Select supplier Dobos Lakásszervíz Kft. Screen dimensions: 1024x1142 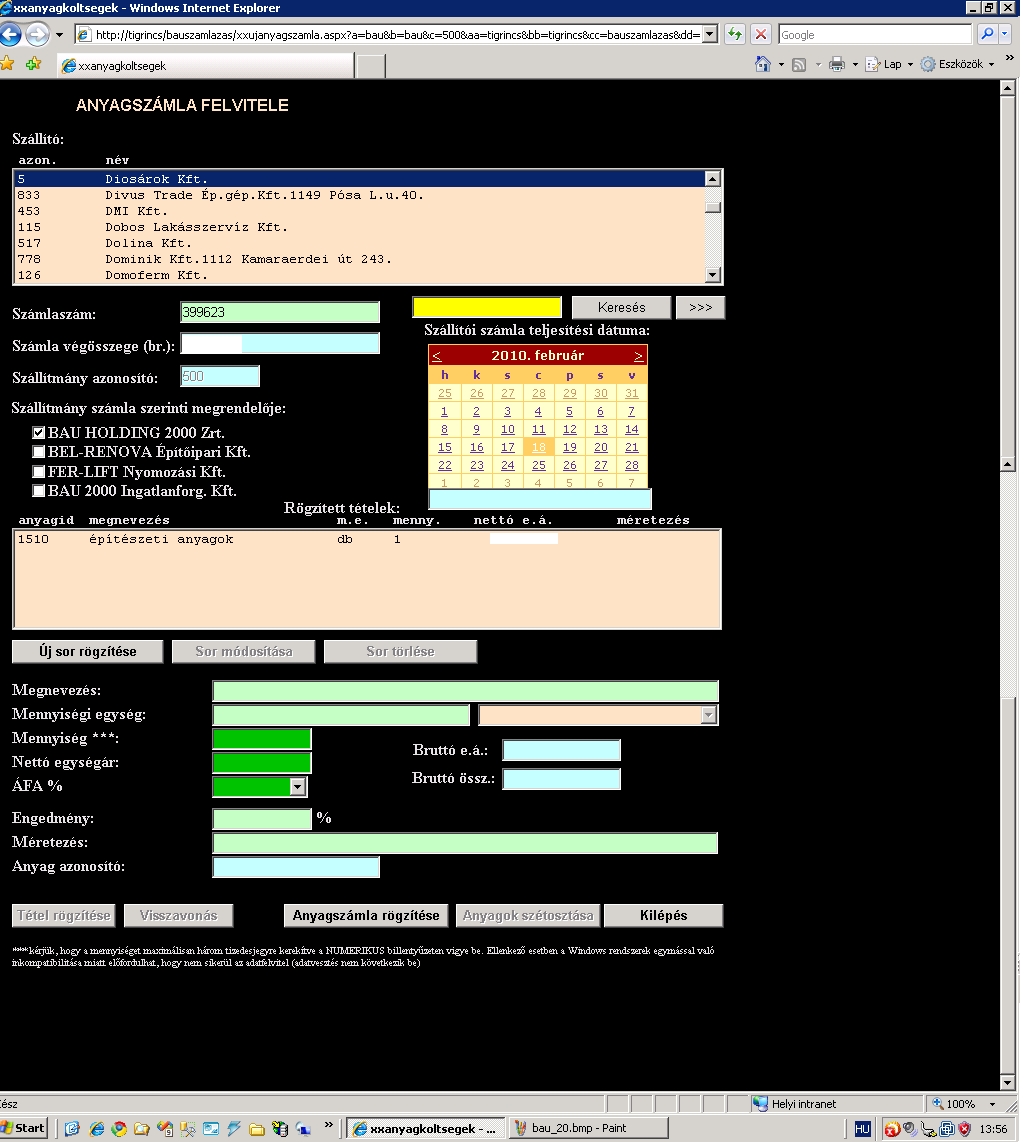pos(360,227)
